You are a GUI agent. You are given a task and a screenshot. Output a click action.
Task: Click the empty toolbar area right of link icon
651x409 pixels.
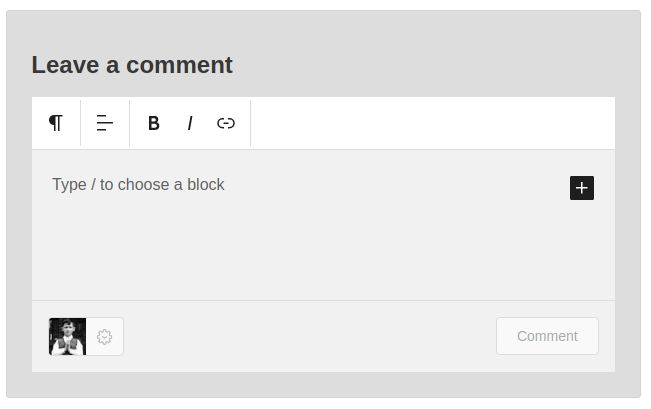pos(430,123)
